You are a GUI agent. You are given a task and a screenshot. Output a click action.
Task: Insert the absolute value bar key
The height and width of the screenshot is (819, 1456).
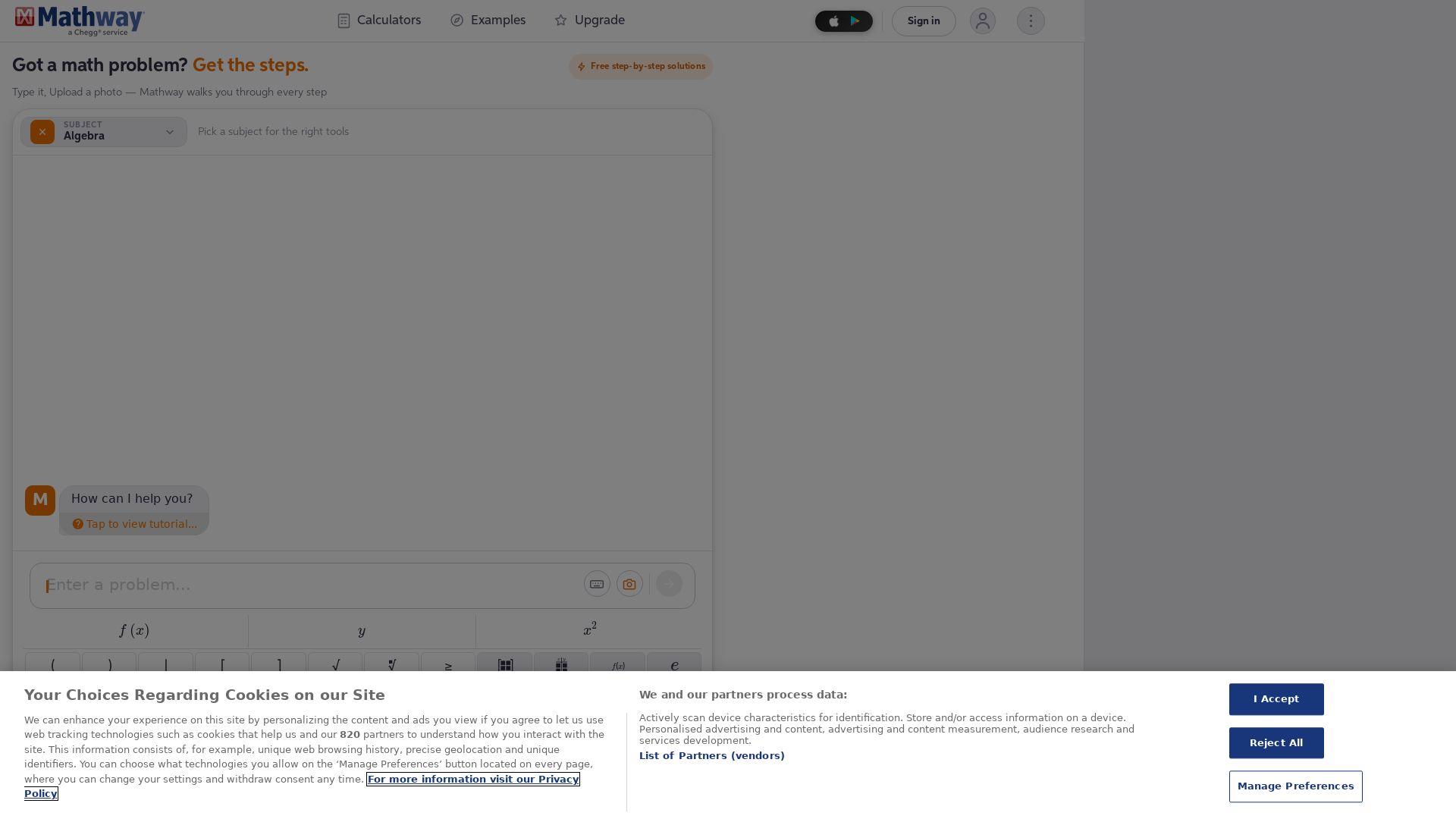click(x=165, y=662)
